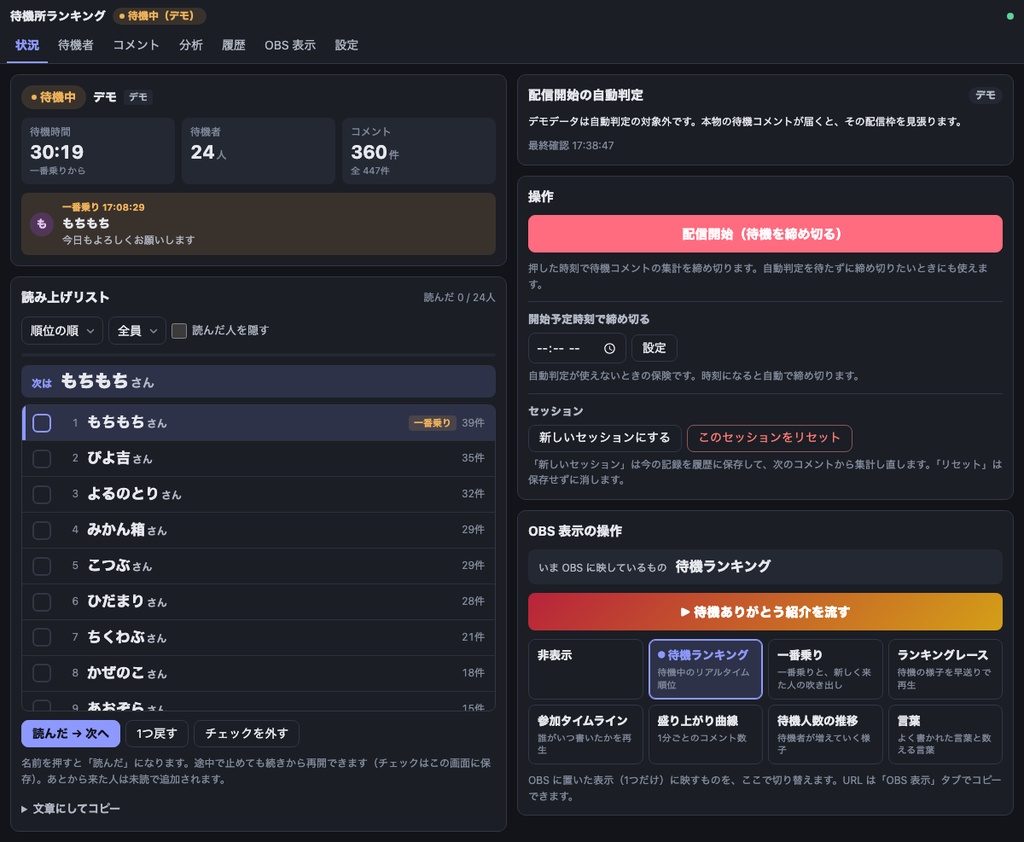The width and height of the screenshot is (1024, 842).
Task: Select the 非表示 OBS display option
Action: [586, 669]
